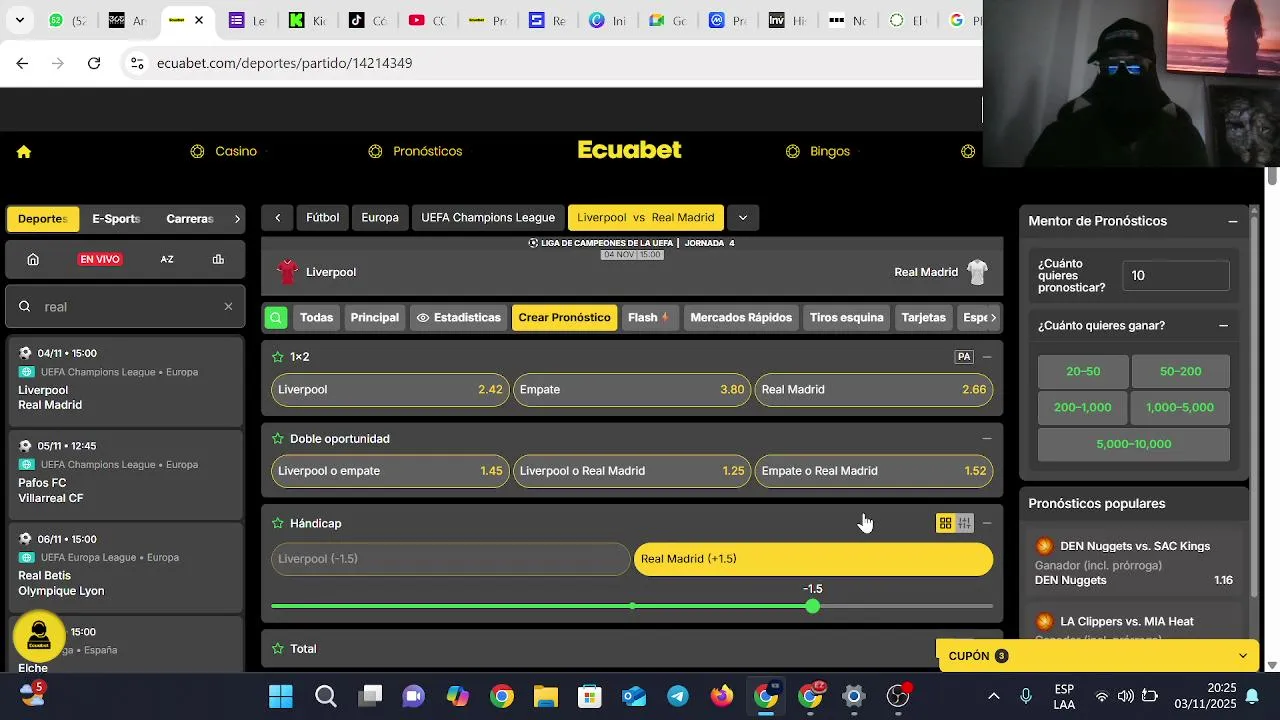Click the PA badge in 1x2 market
This screenshot has height=720, width=1280.
point(964,357)
